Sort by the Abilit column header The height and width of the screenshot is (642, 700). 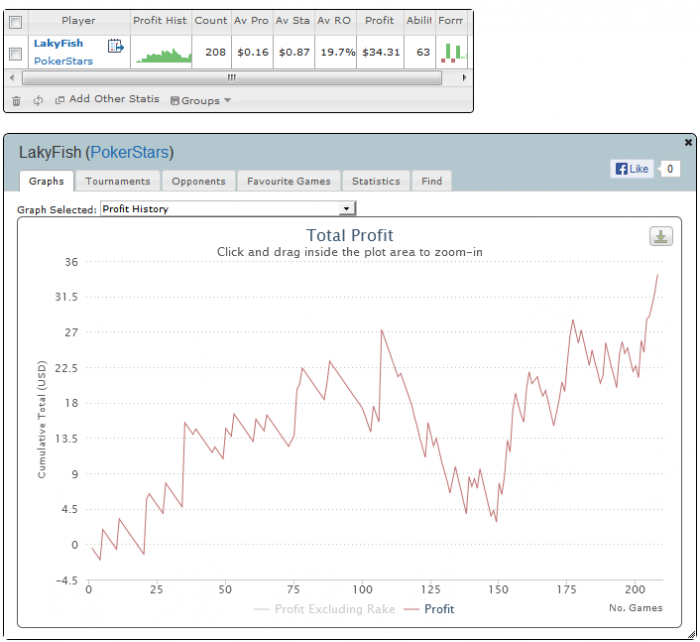click(419, 21)
